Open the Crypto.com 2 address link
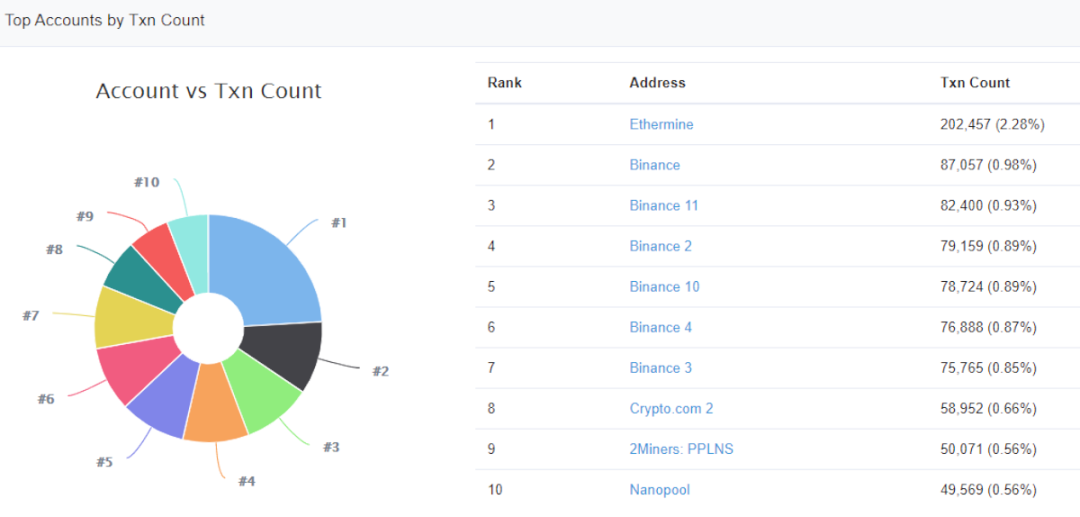The height and width of the screenshot is (517, 1080). (x=672, y=408)
